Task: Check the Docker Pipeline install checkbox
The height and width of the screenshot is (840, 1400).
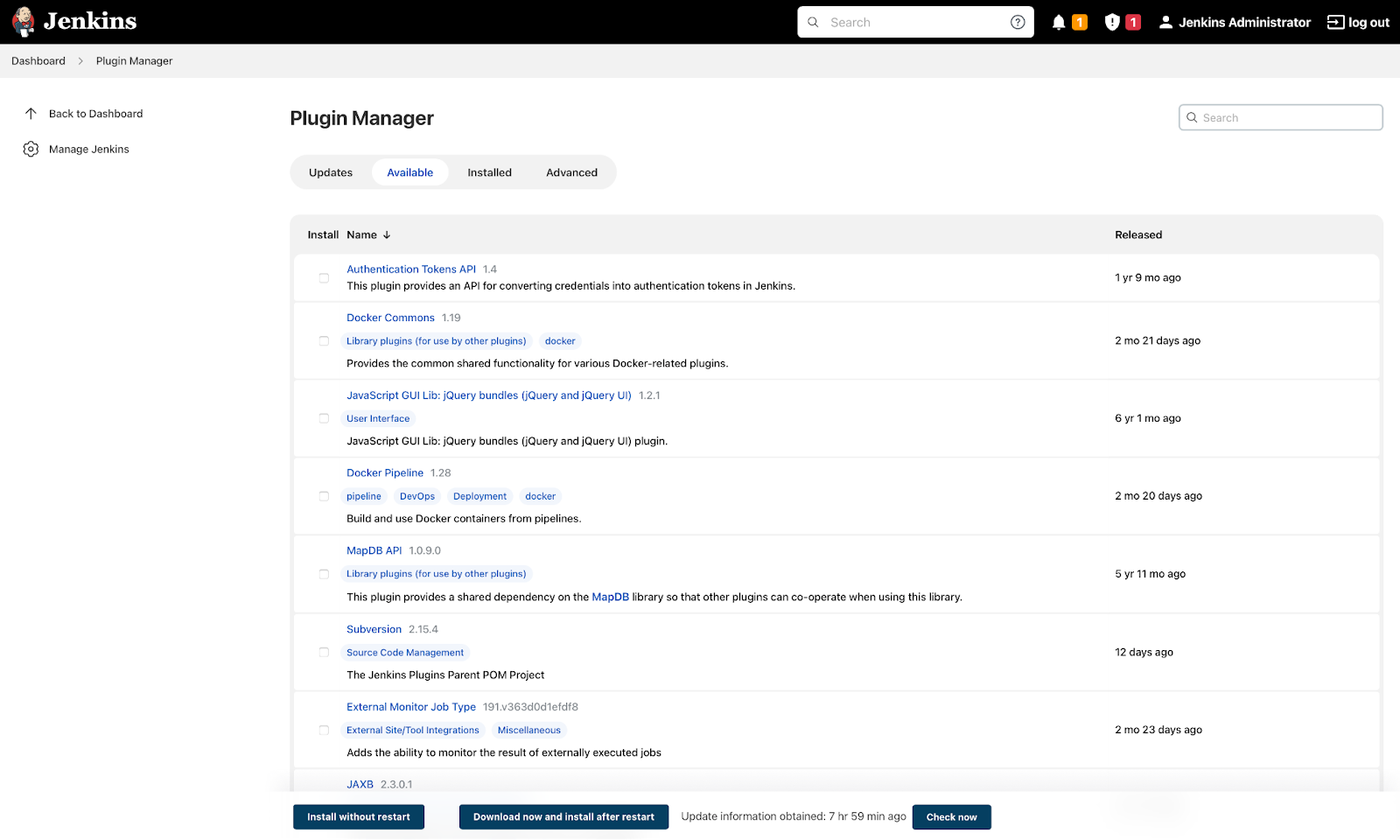Action: (x=324, y=496)
